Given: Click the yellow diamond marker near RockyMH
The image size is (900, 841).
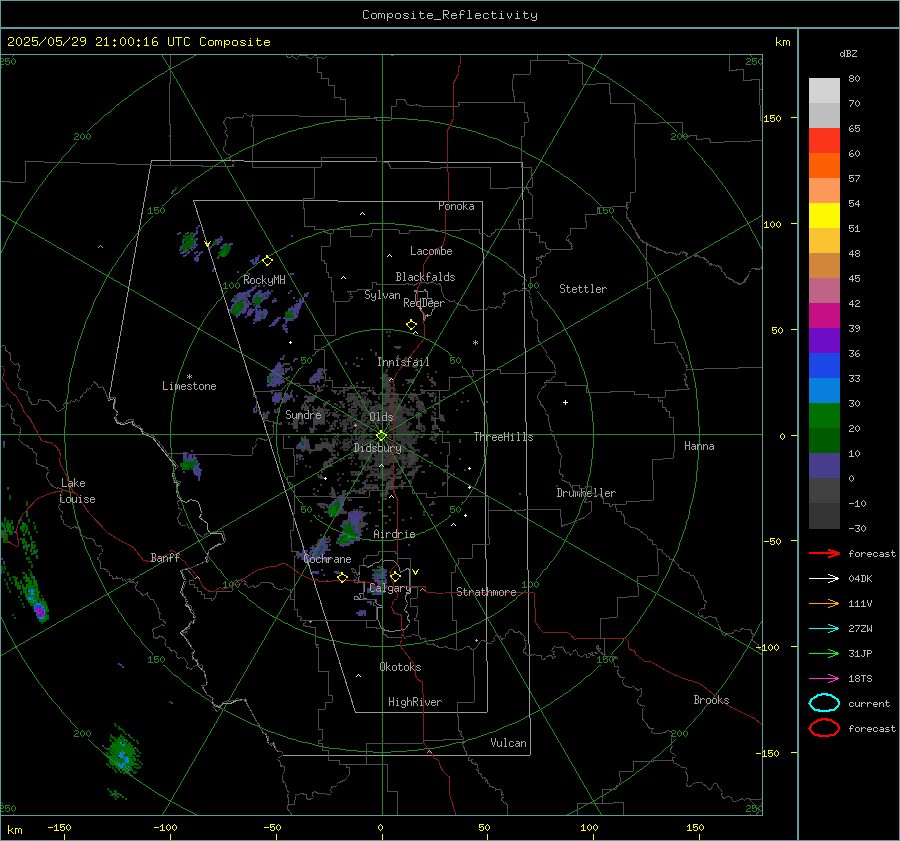Looking at the screenshot, I should [267, 261].
